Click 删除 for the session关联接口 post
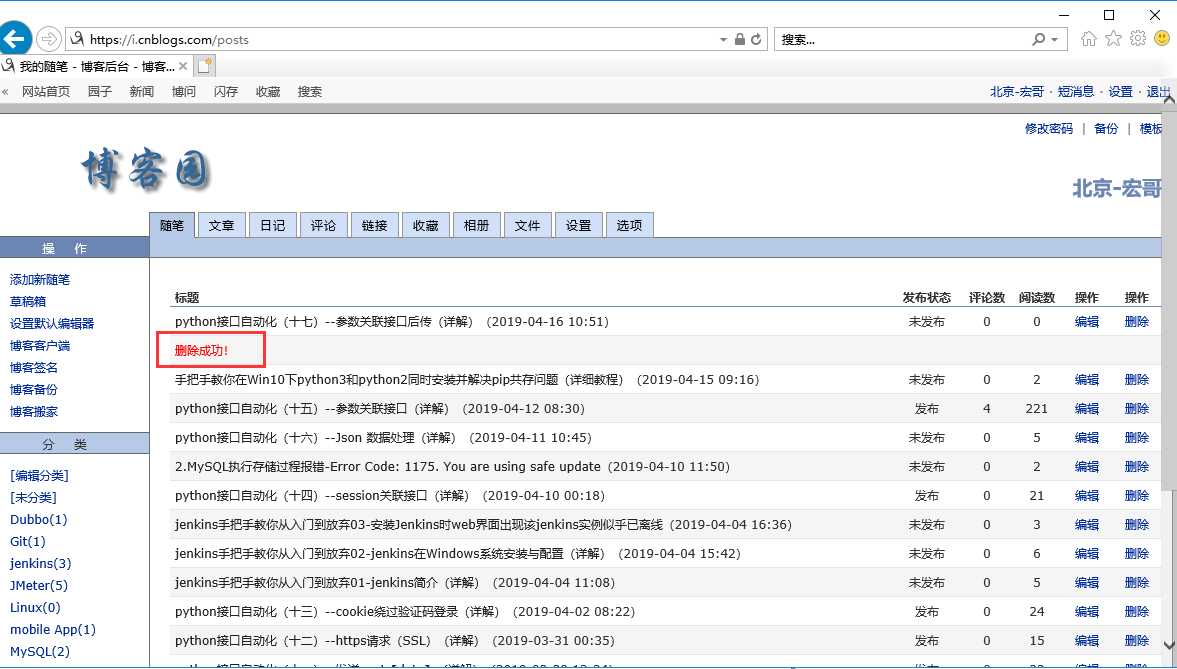This screenshot has width=1177, height=669. (1136, 496)
